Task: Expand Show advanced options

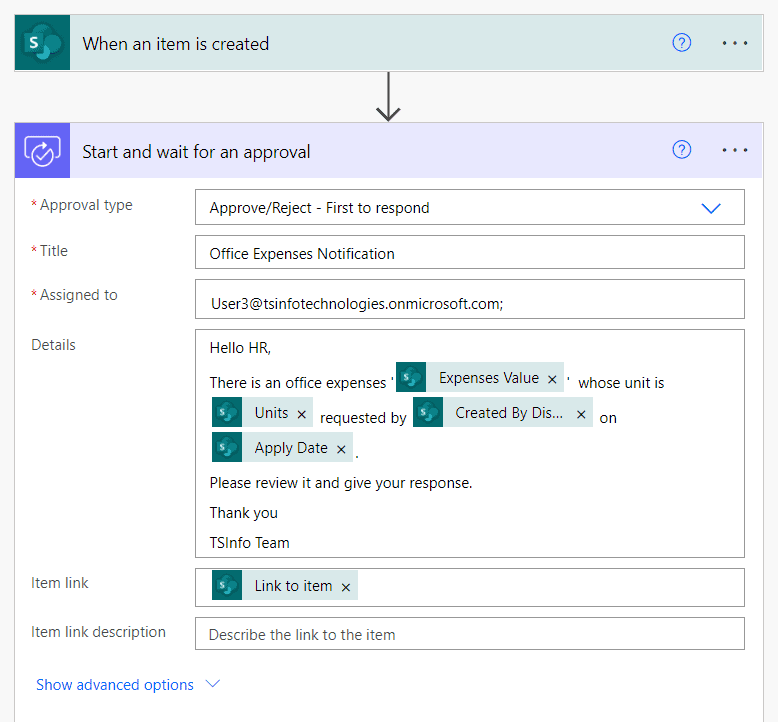Action: tap(128, 684)
